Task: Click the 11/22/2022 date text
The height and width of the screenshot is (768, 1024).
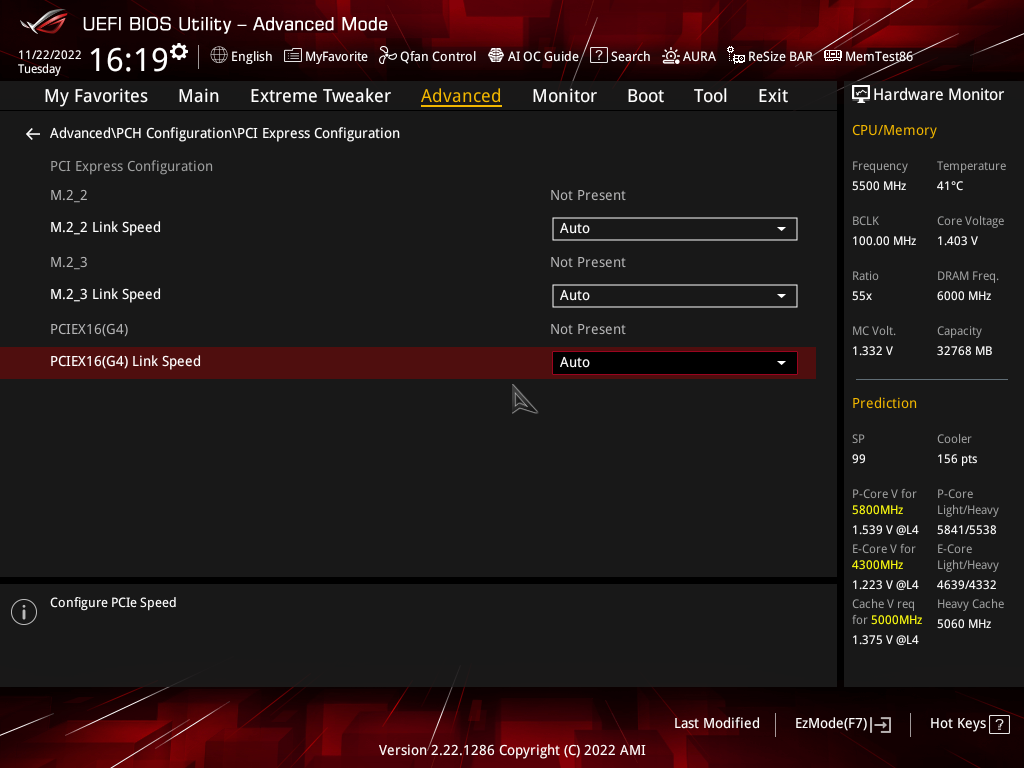Action: [50, 55]
